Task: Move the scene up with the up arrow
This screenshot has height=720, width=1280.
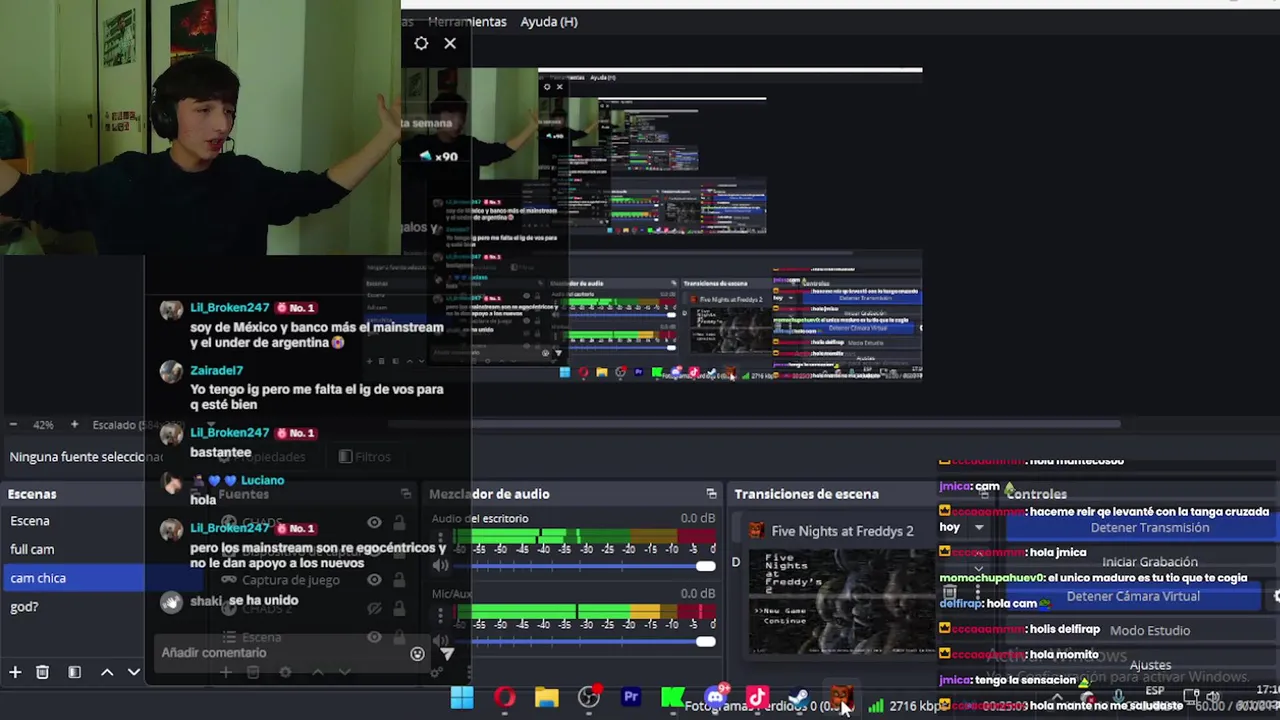Action: (107, 673)
